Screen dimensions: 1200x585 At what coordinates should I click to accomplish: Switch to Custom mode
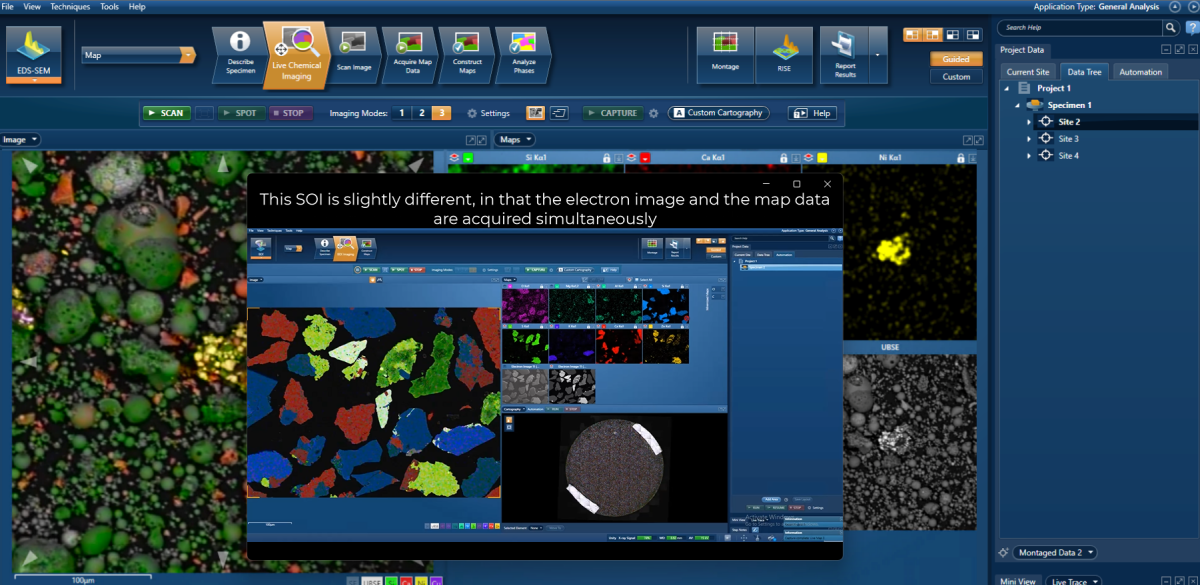pyautogui.click(x=955, y=76)
